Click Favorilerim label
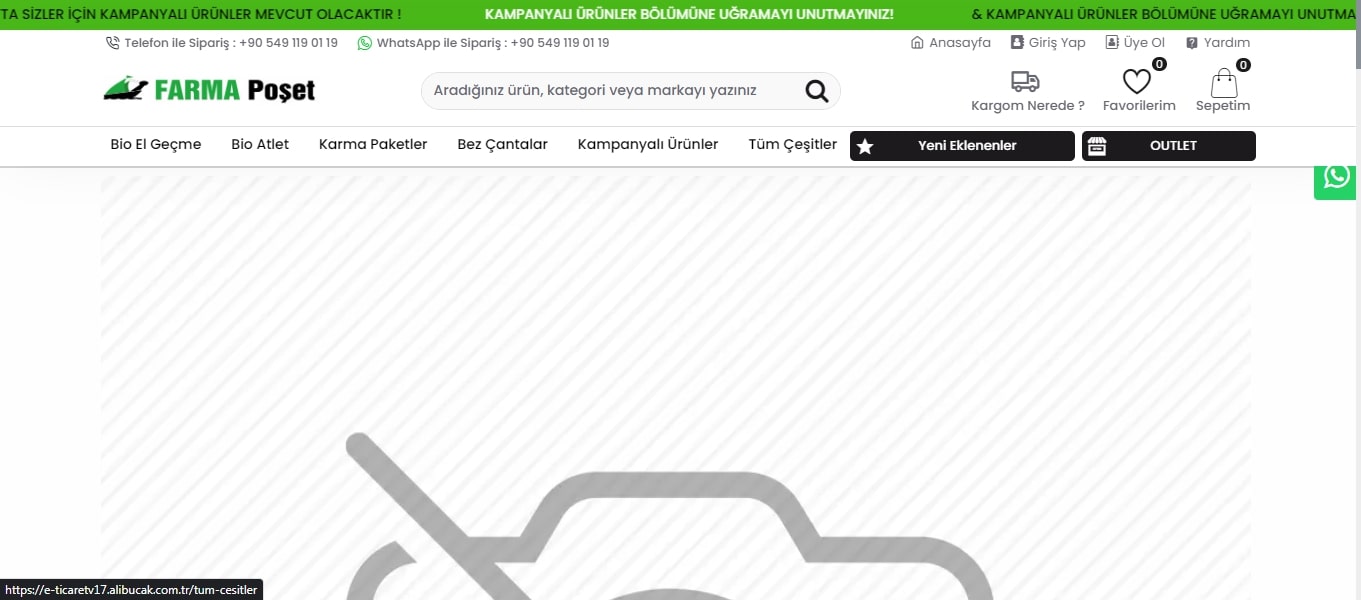The height and width of the screenshot is (600, 1361). [x=1139, y=106]
